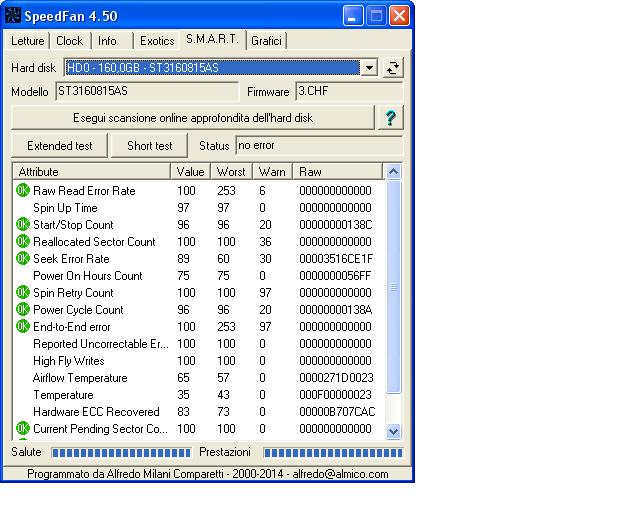Click raw value 00000B707CAC
Image resolution: width=640 pixels, height=512 pixels.
337,412
